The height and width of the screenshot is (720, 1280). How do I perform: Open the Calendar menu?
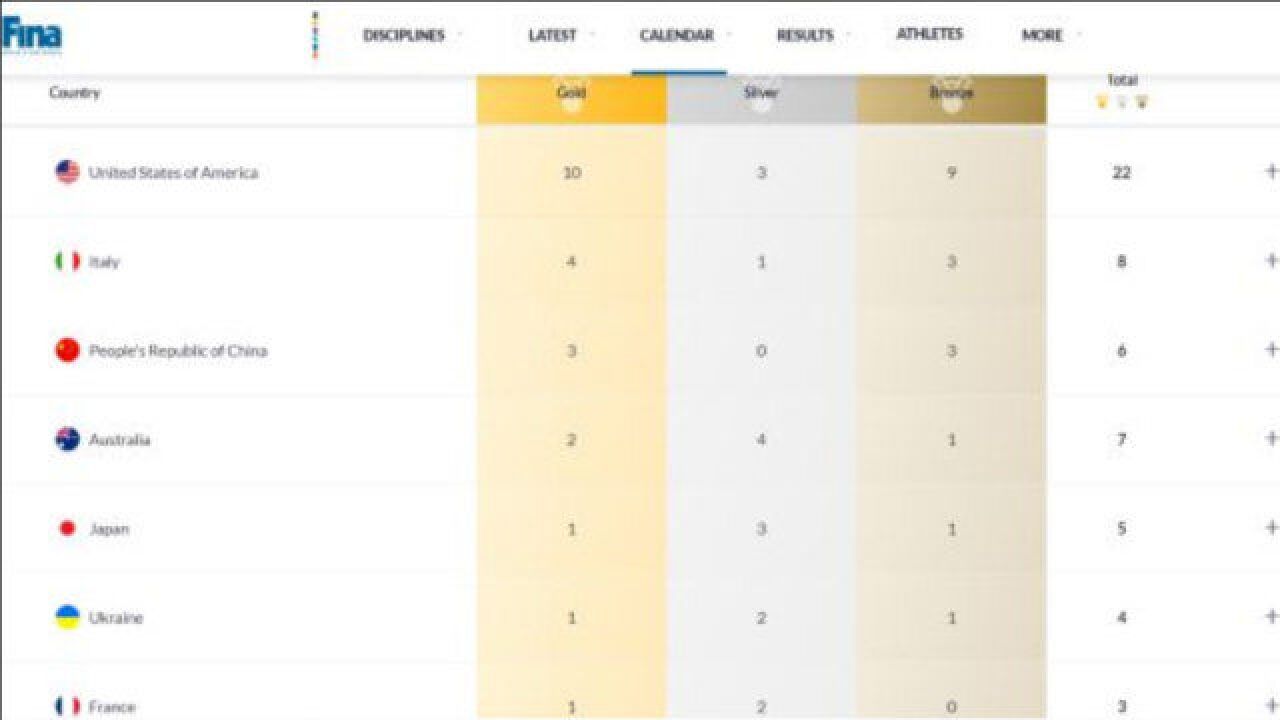tap(677, 35)
